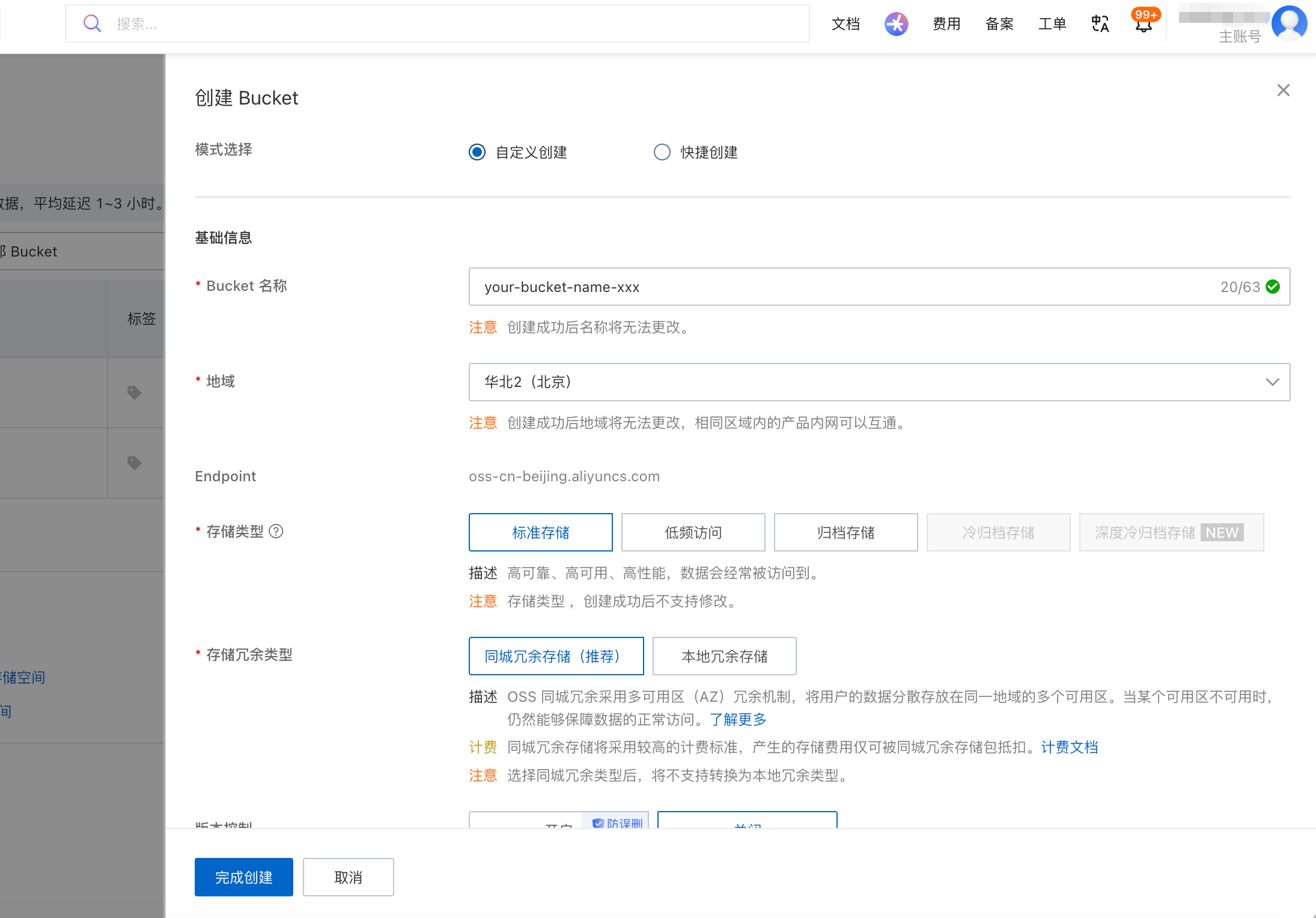Open the notifications bell icon
Screen dimensions: 1316x918
1144,24
